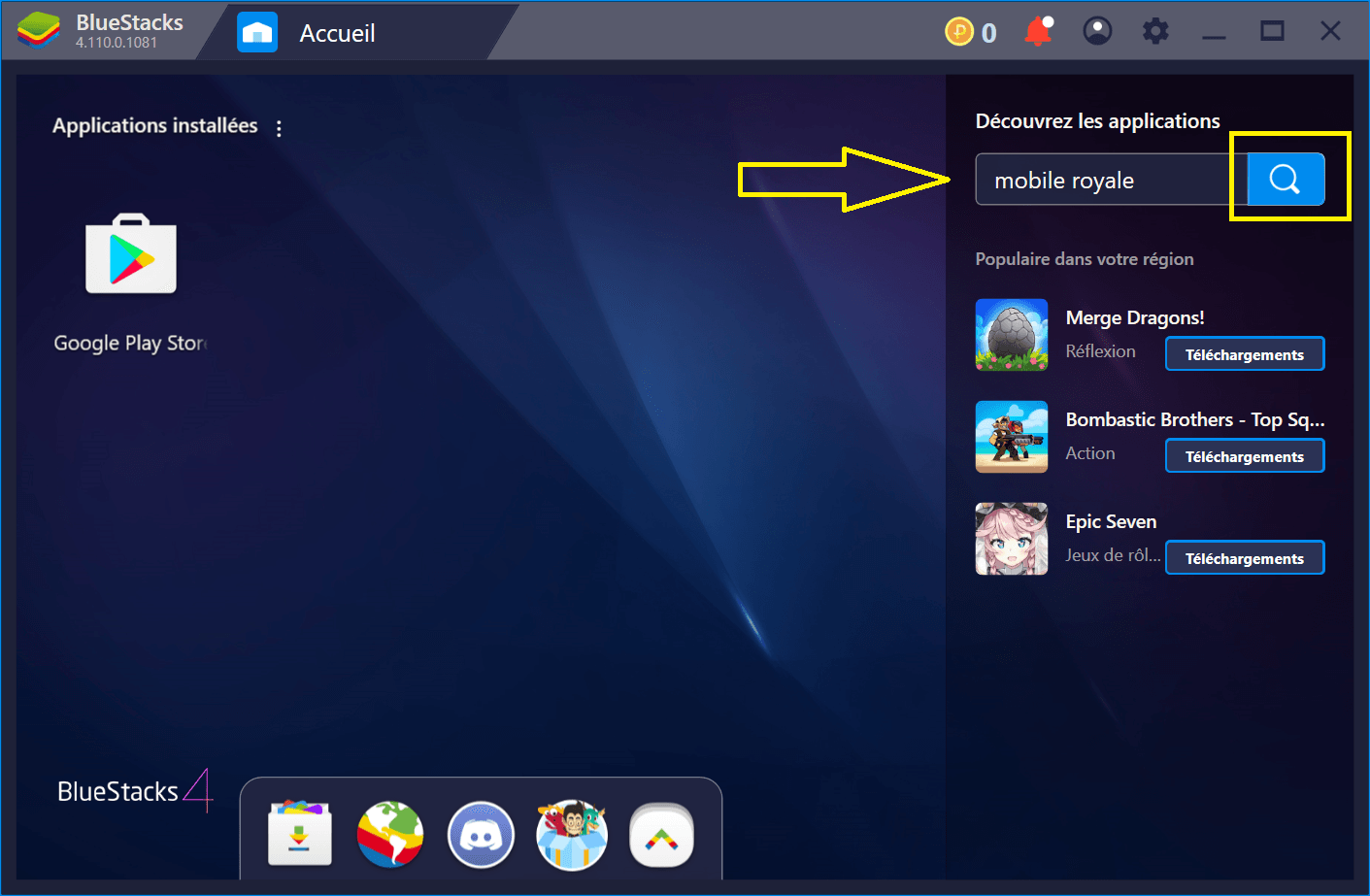Open the globe BlueStacks World dock icon
The height and width of the screenshot is (896, 1370).
(x=390, y=835)
